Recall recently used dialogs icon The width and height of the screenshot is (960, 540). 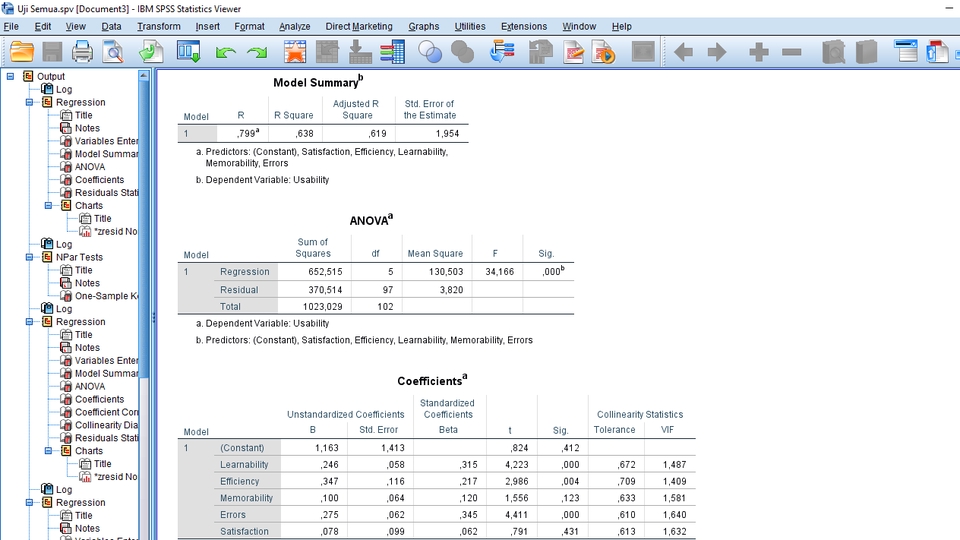189,52
